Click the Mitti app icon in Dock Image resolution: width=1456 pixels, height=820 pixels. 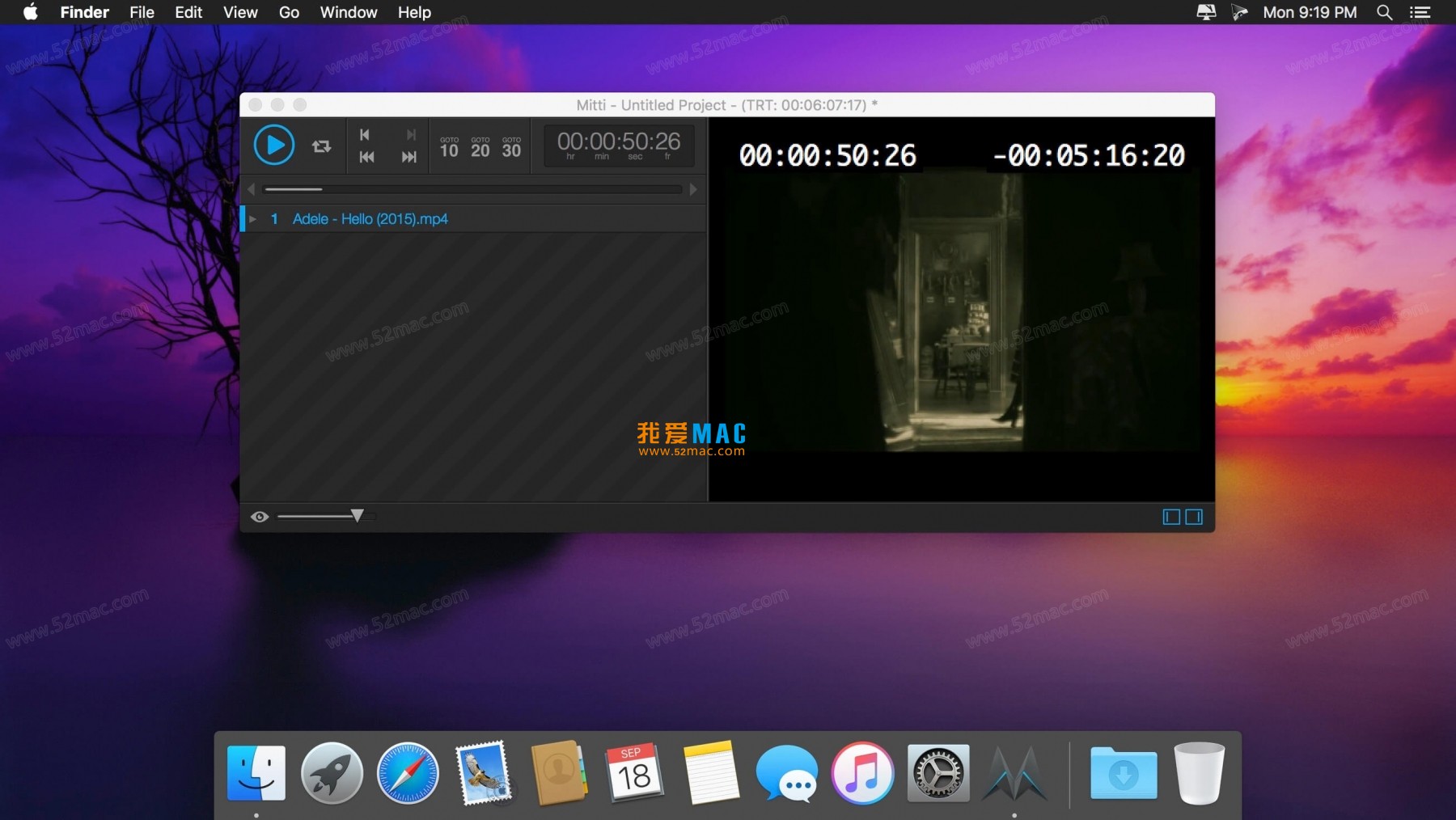coord(1014,775)
